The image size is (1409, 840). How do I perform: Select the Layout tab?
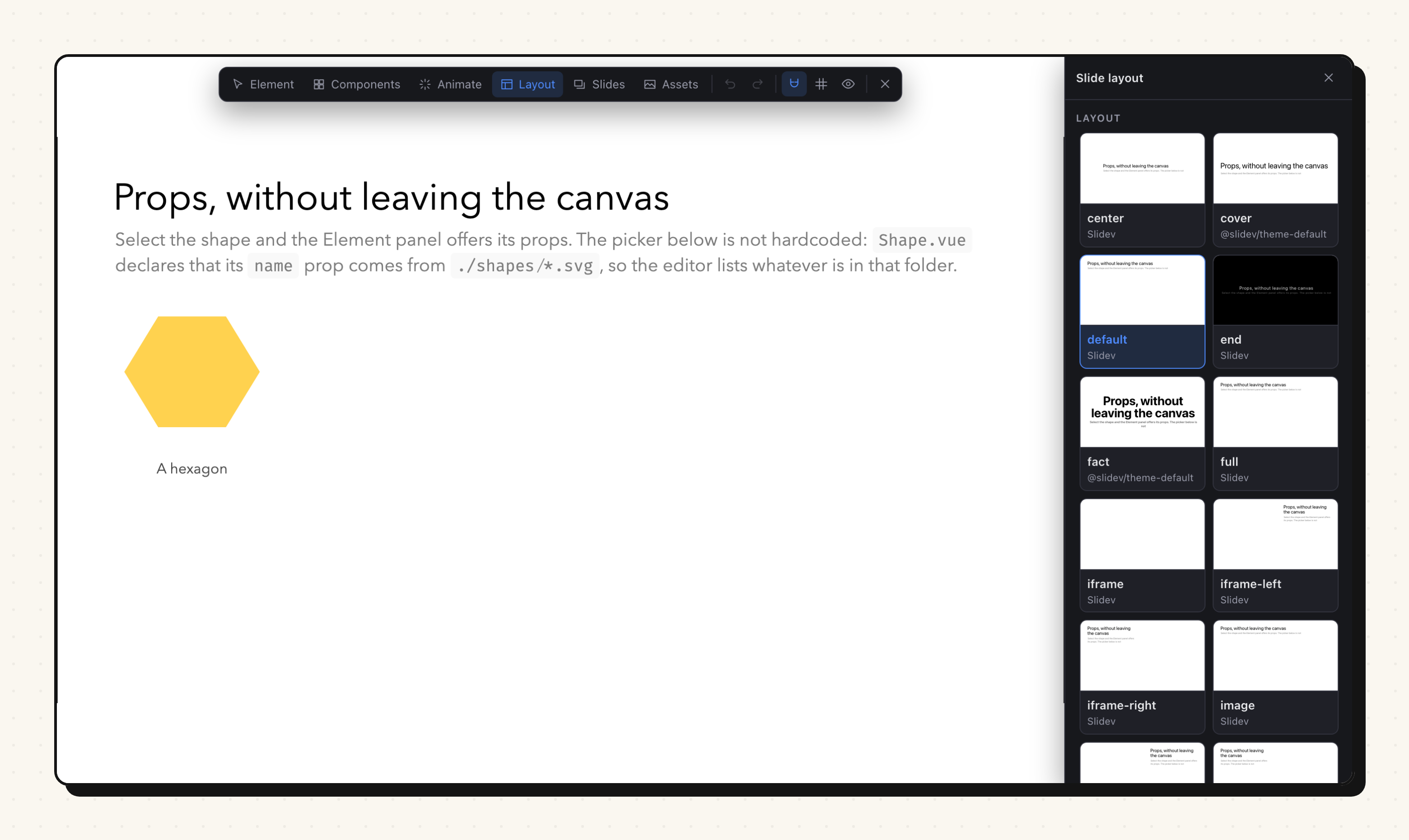coord(527,84)
